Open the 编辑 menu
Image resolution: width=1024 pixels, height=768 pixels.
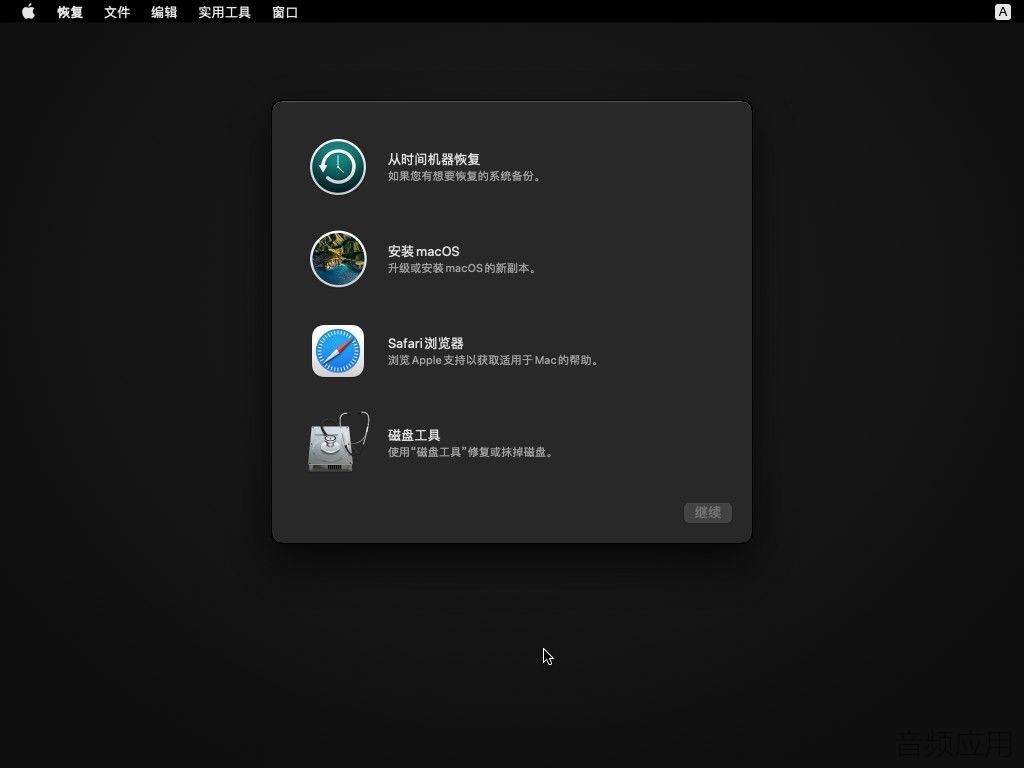[164, 12]
